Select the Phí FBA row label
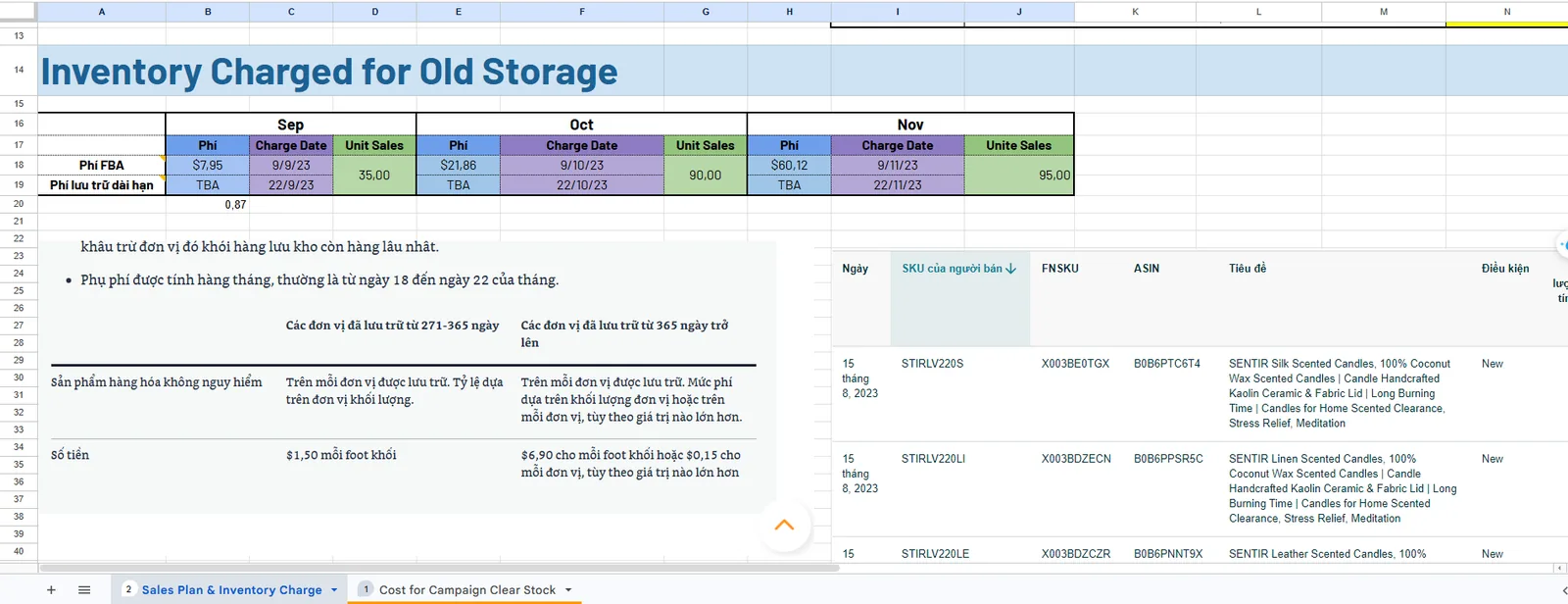1568x604 pixels. click(x=102, y=166)
